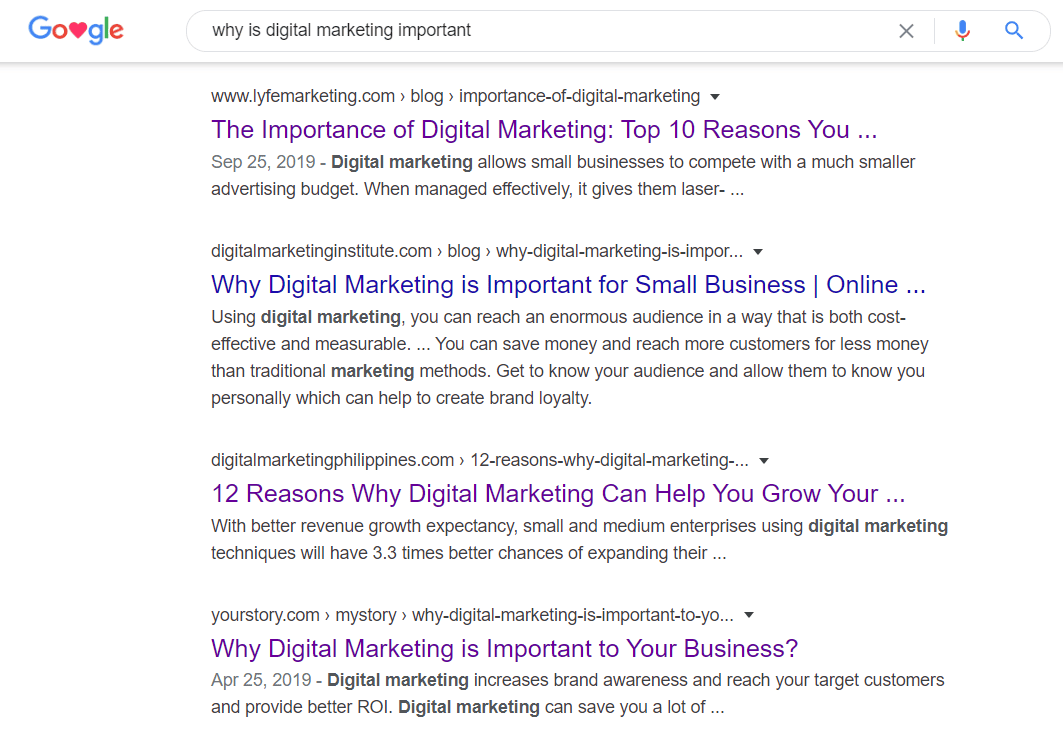
Task: Open dropdown arrow next to lyfemarketing.com URL
Action: [x=715, y=97]
